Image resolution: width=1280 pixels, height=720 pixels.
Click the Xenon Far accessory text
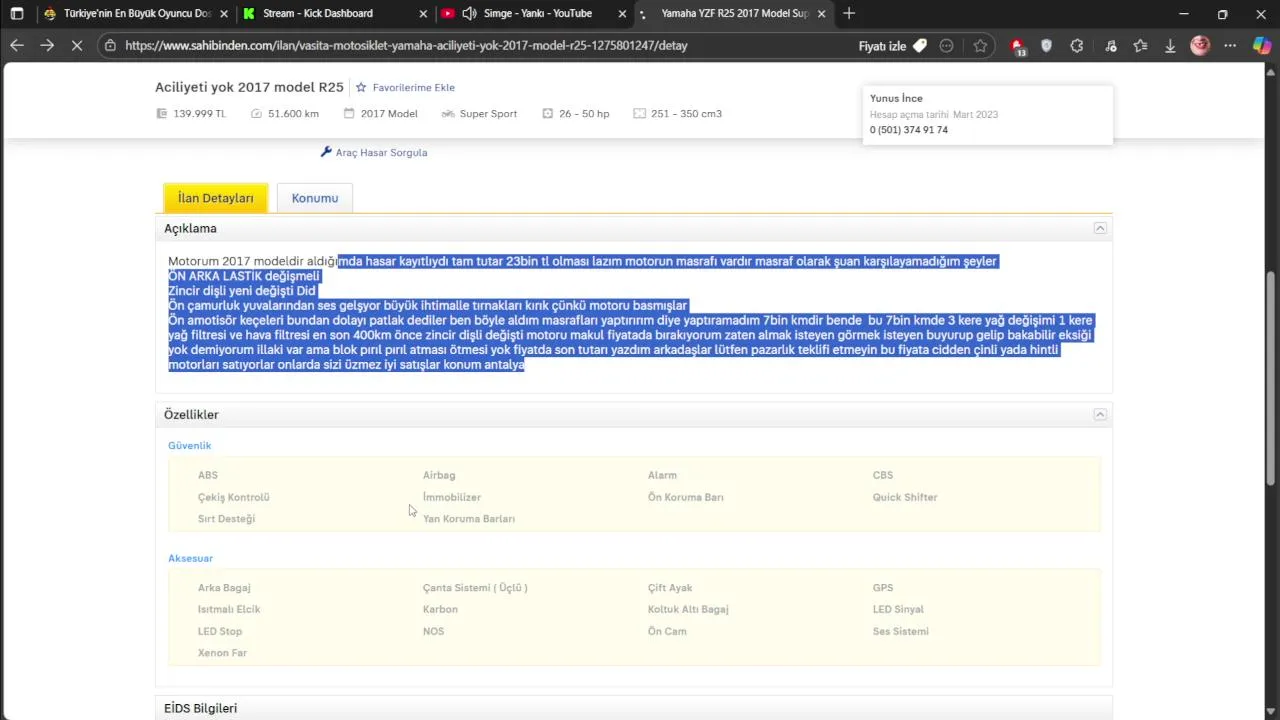point(222,653)
